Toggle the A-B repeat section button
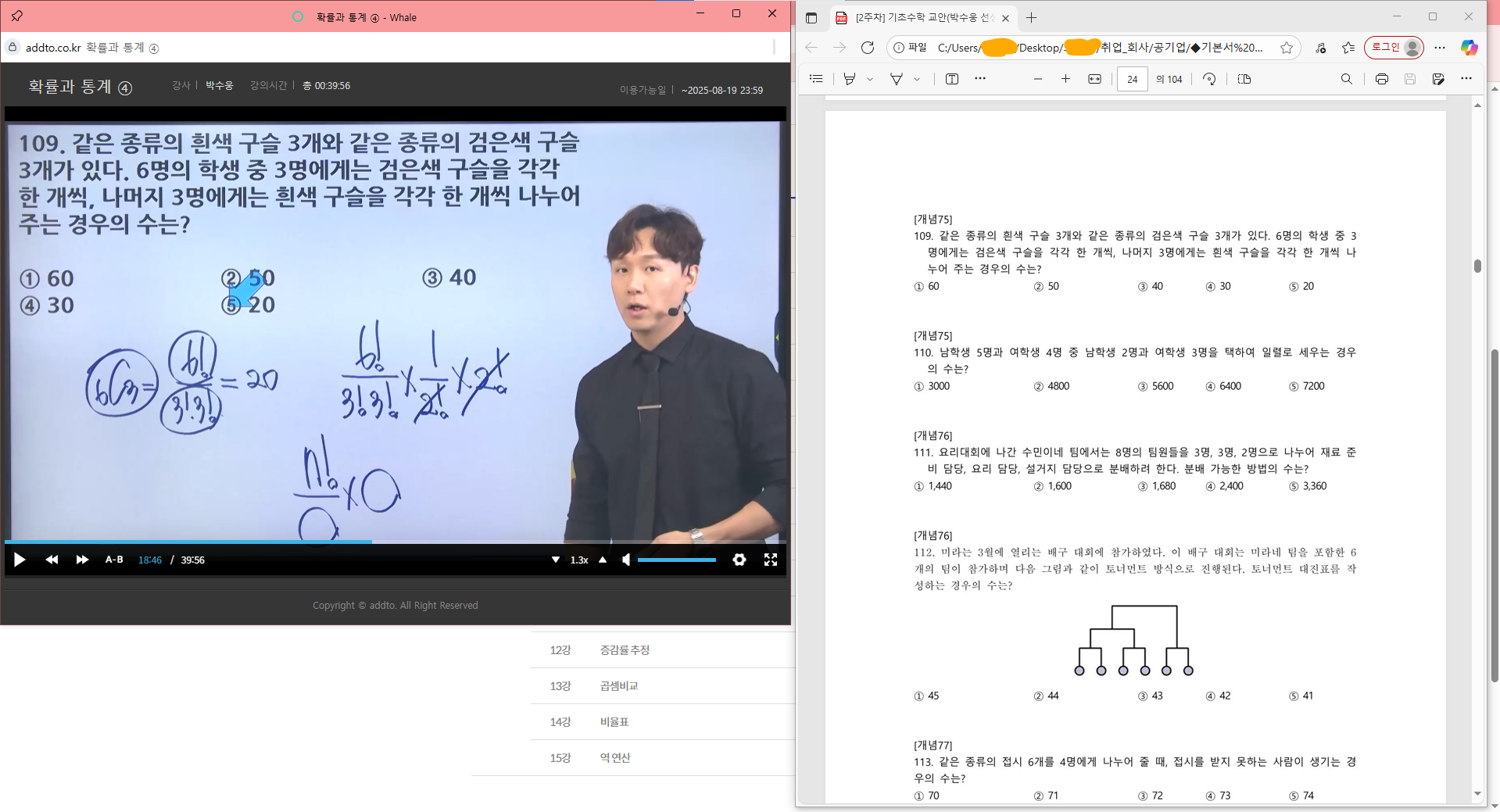 114,560
